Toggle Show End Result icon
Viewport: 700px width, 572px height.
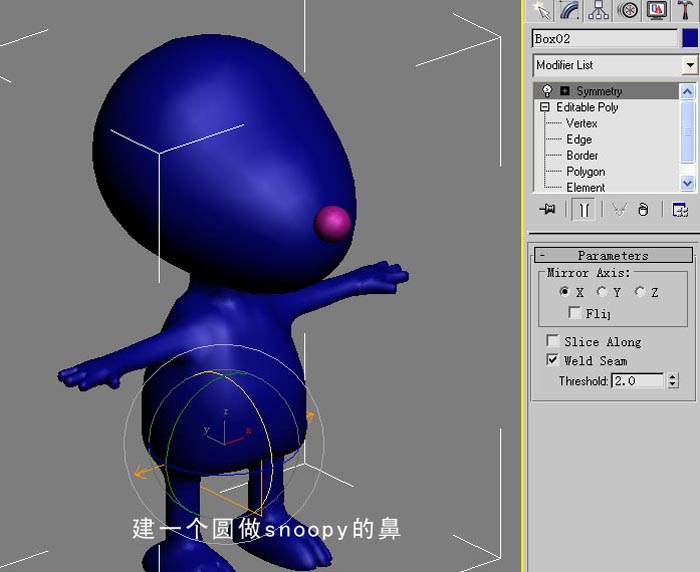584,209
